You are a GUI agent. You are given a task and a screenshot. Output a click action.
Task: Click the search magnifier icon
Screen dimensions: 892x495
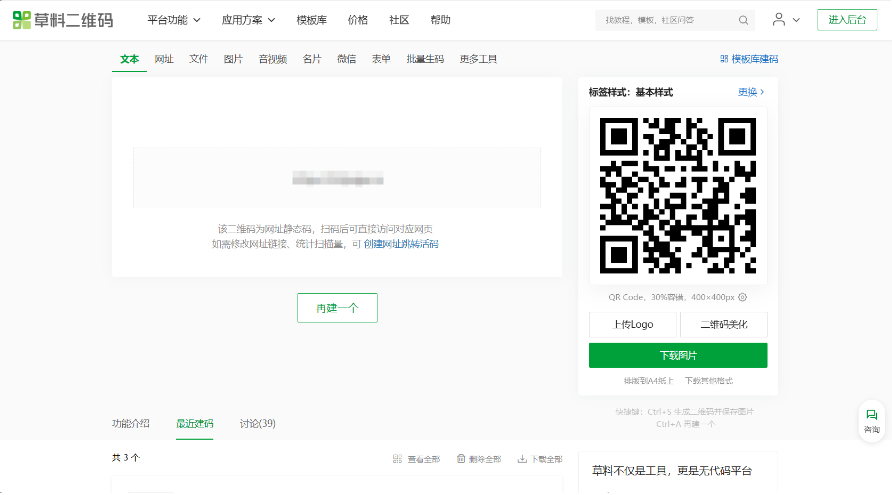tap(743, 20)
